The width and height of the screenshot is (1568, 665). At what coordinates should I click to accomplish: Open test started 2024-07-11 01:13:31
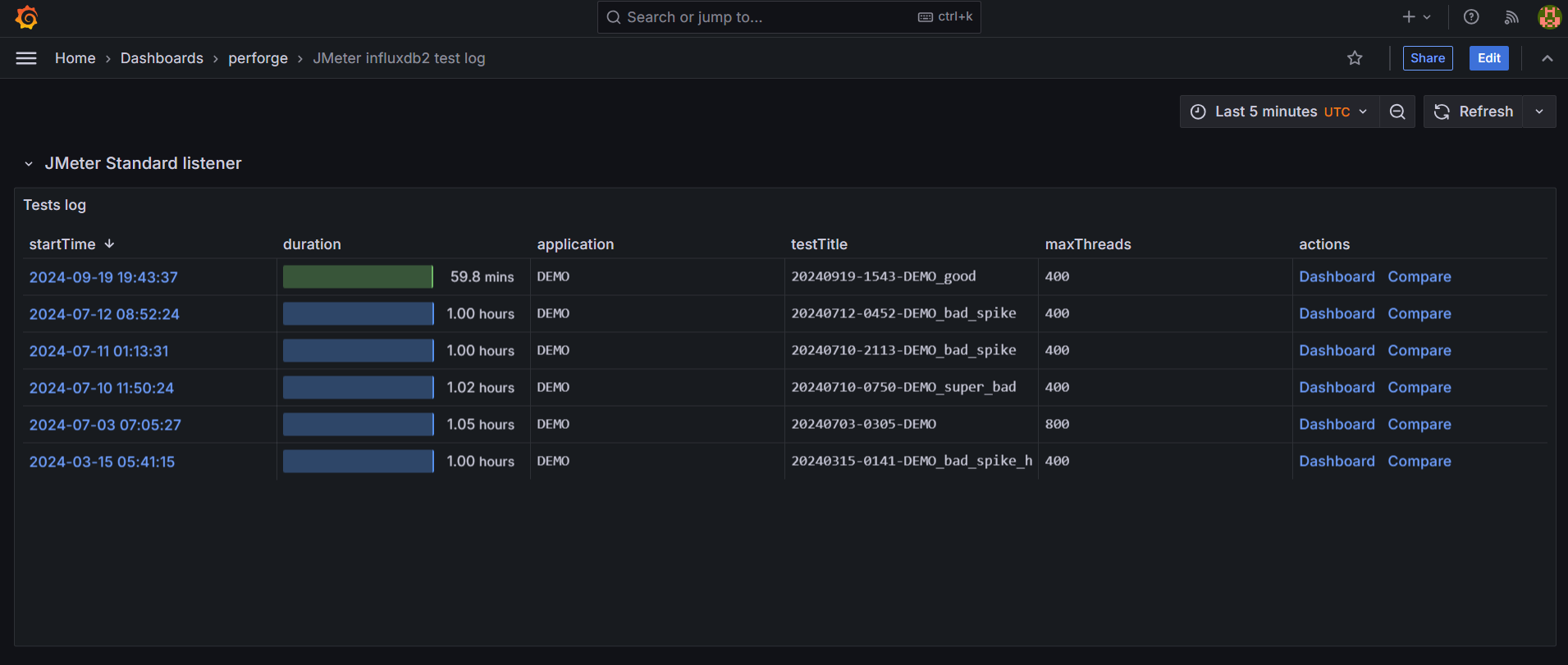tap(99, 351)
